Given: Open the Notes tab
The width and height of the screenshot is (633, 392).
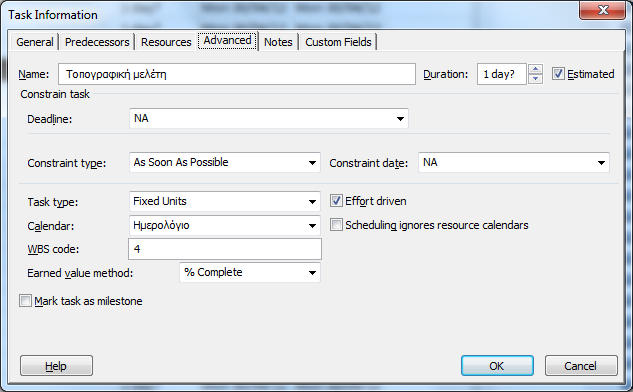Looking at the screenshot, I should [x=278, y=42].
